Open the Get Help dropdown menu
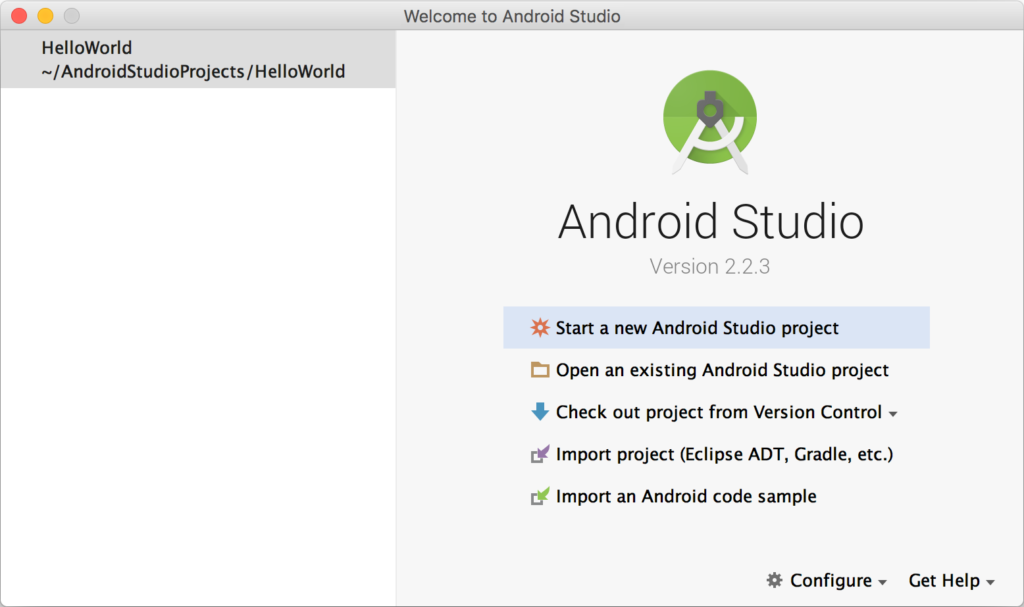Screen dimensions: 1024x607 point(952,580)
